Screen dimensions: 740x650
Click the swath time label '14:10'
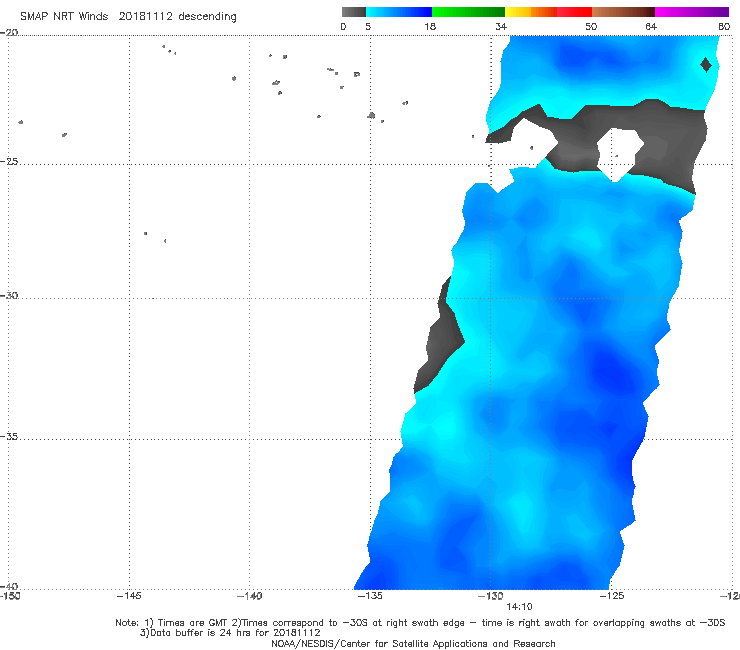519,607
